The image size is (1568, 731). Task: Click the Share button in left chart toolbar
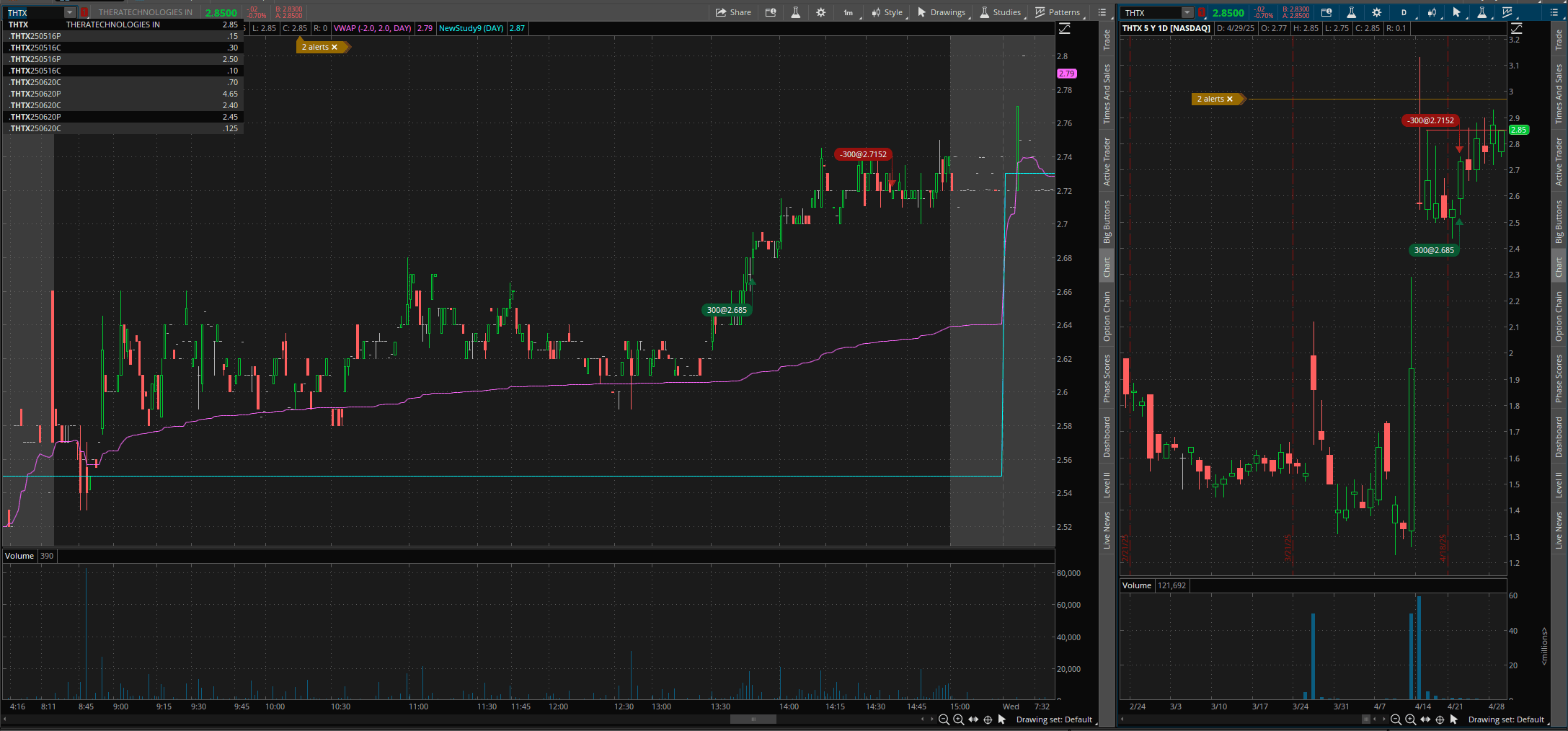pyautogui.click(x=733, y=12)
